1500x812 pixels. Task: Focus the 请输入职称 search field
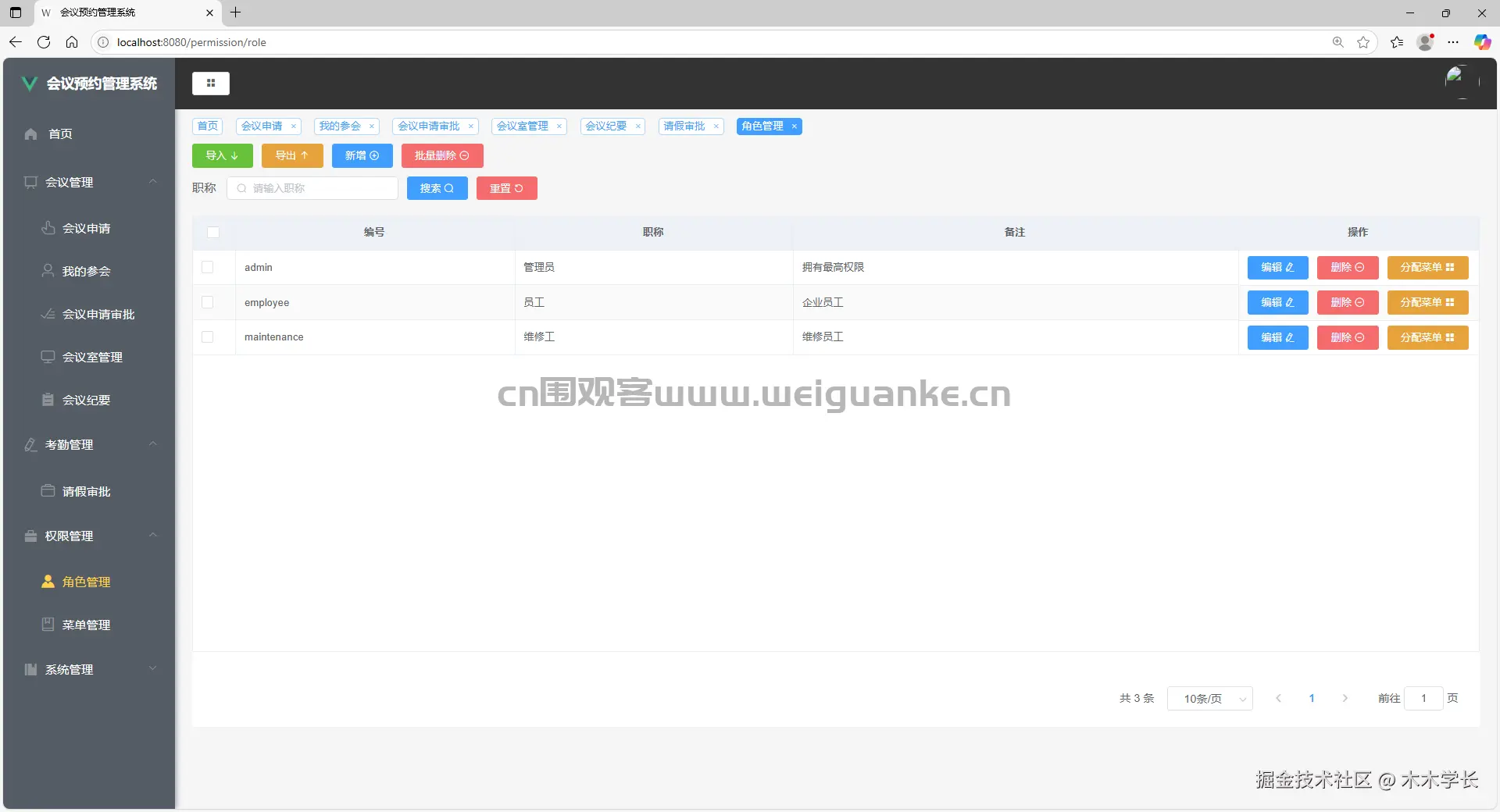tap(312, 188)
